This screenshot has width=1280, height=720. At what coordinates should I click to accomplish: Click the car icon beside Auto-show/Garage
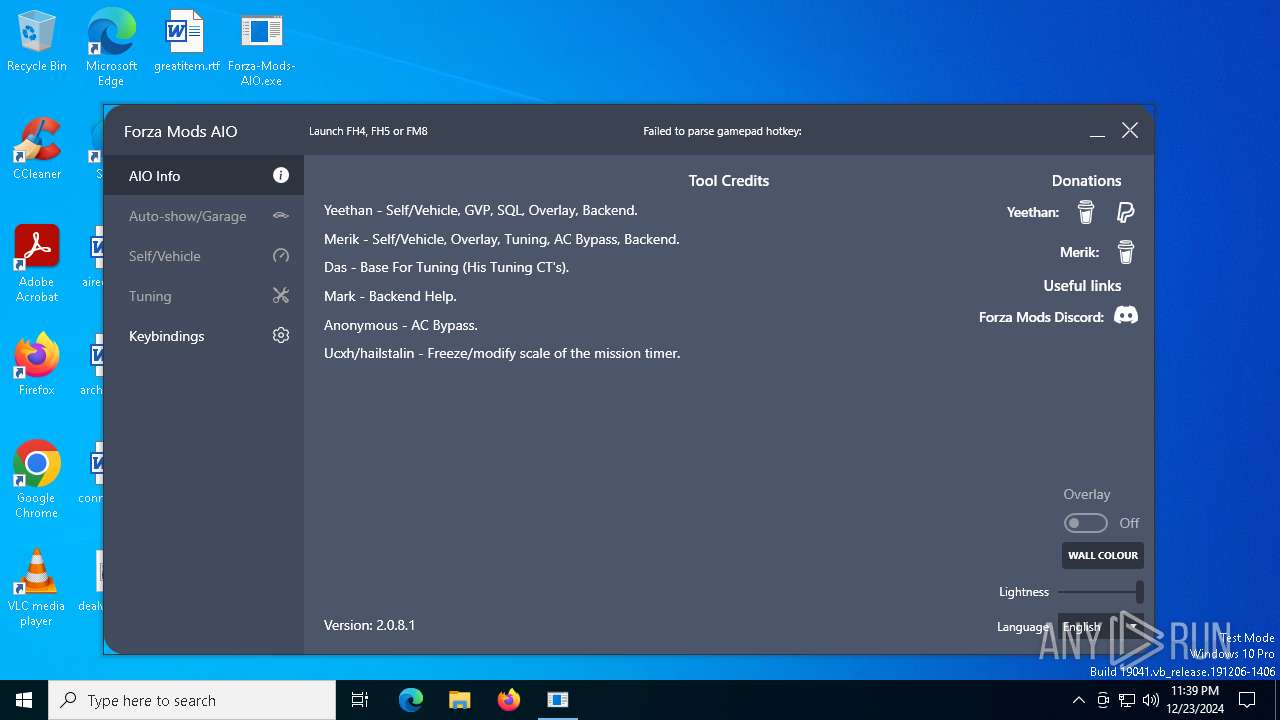pyautogui.click(x=281, y=215)
